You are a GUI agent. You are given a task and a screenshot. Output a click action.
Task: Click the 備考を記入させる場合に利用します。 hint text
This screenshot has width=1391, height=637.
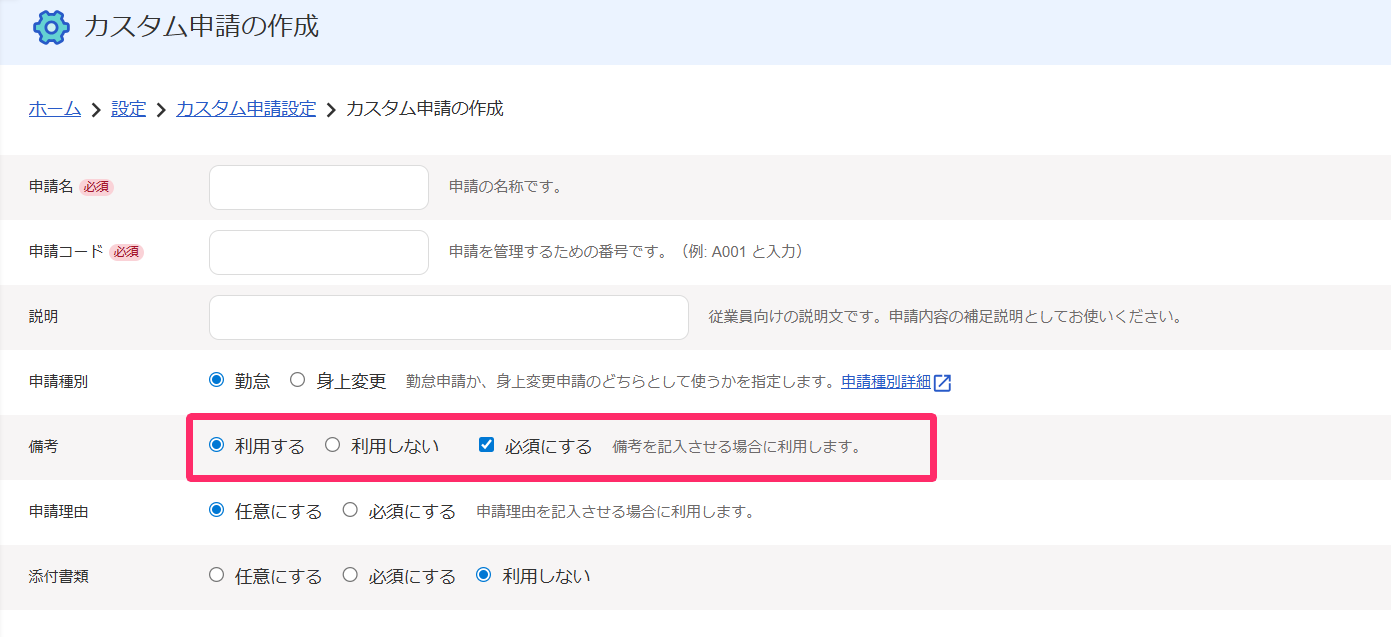click(x=737, y=447)
